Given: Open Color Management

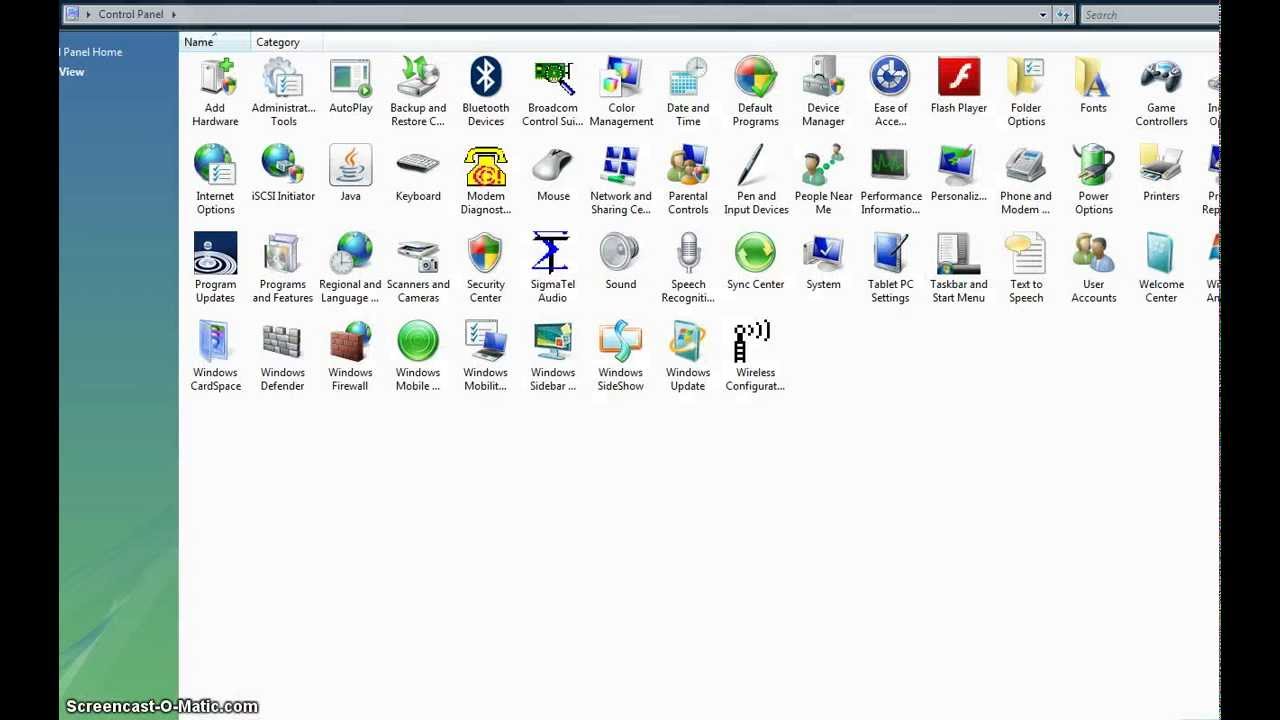Looking at the screenshot, I should [621, 92].
